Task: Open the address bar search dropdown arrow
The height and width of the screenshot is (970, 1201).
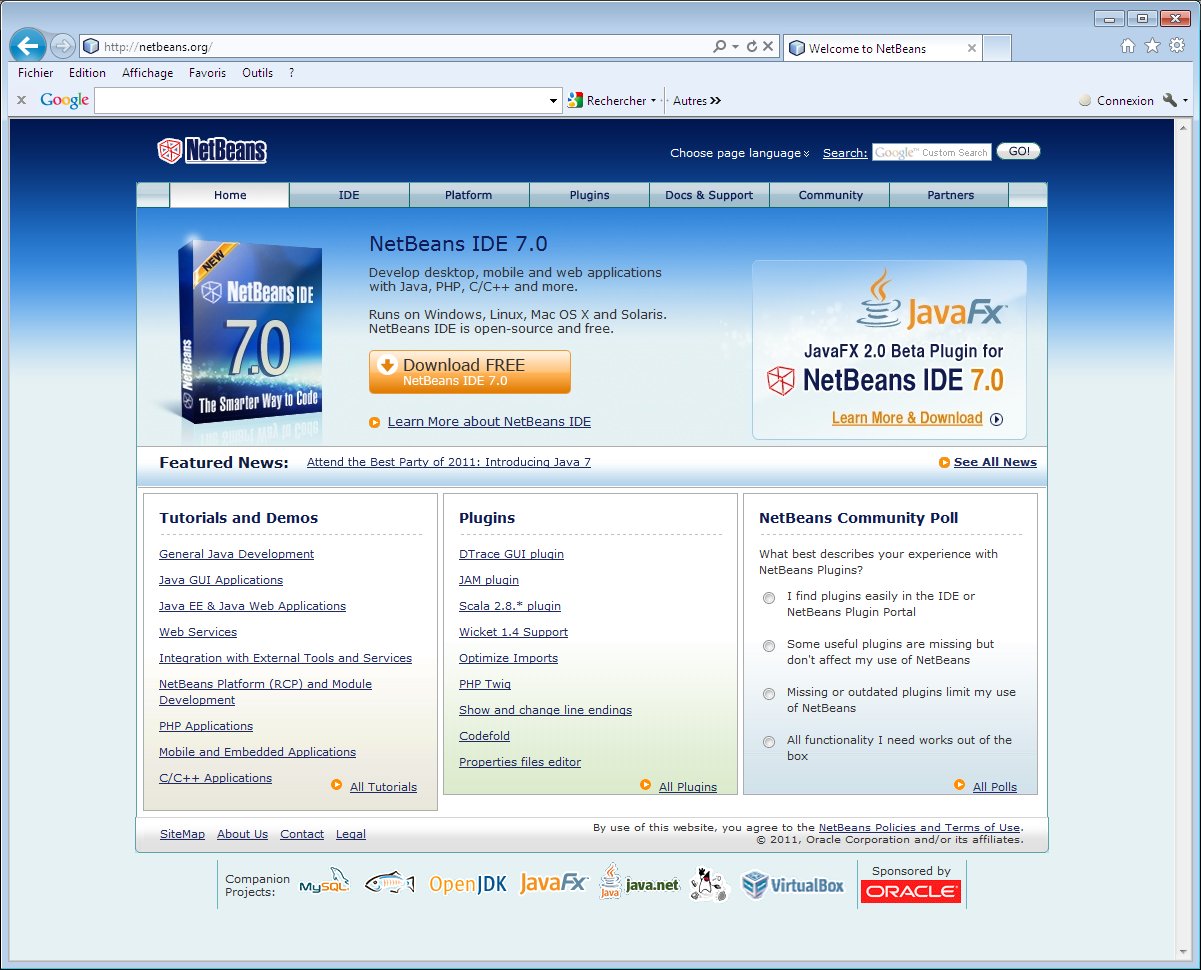Action: 735,47
